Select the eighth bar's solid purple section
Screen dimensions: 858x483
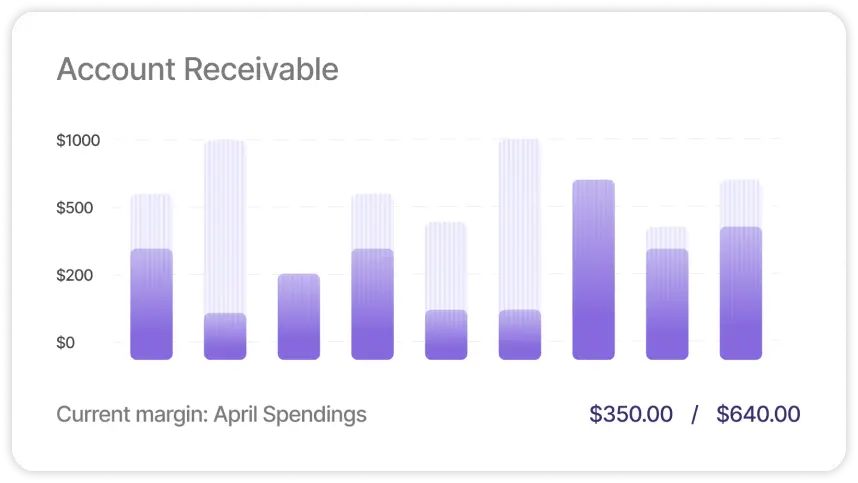(667, 304)
